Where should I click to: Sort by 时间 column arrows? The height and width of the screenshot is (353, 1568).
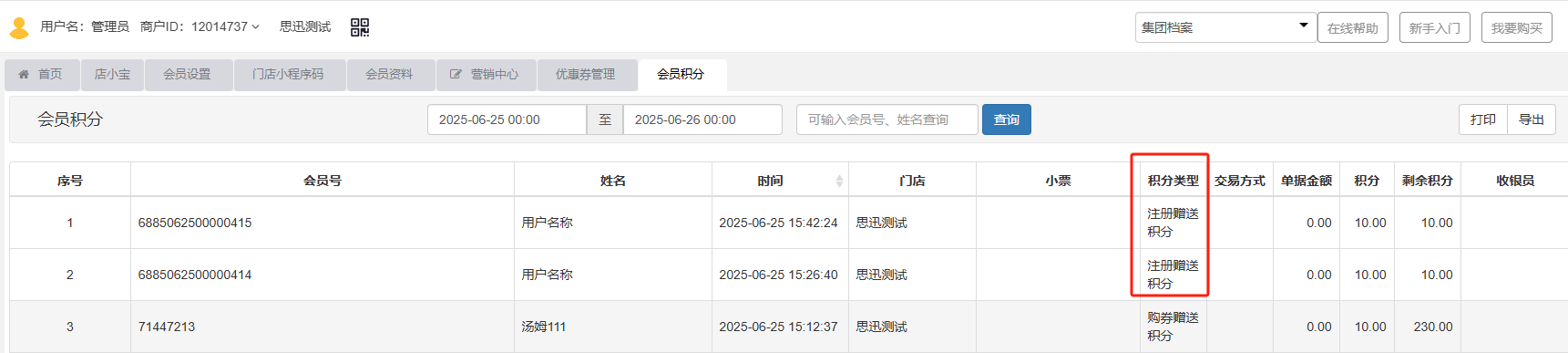(839, 181)
